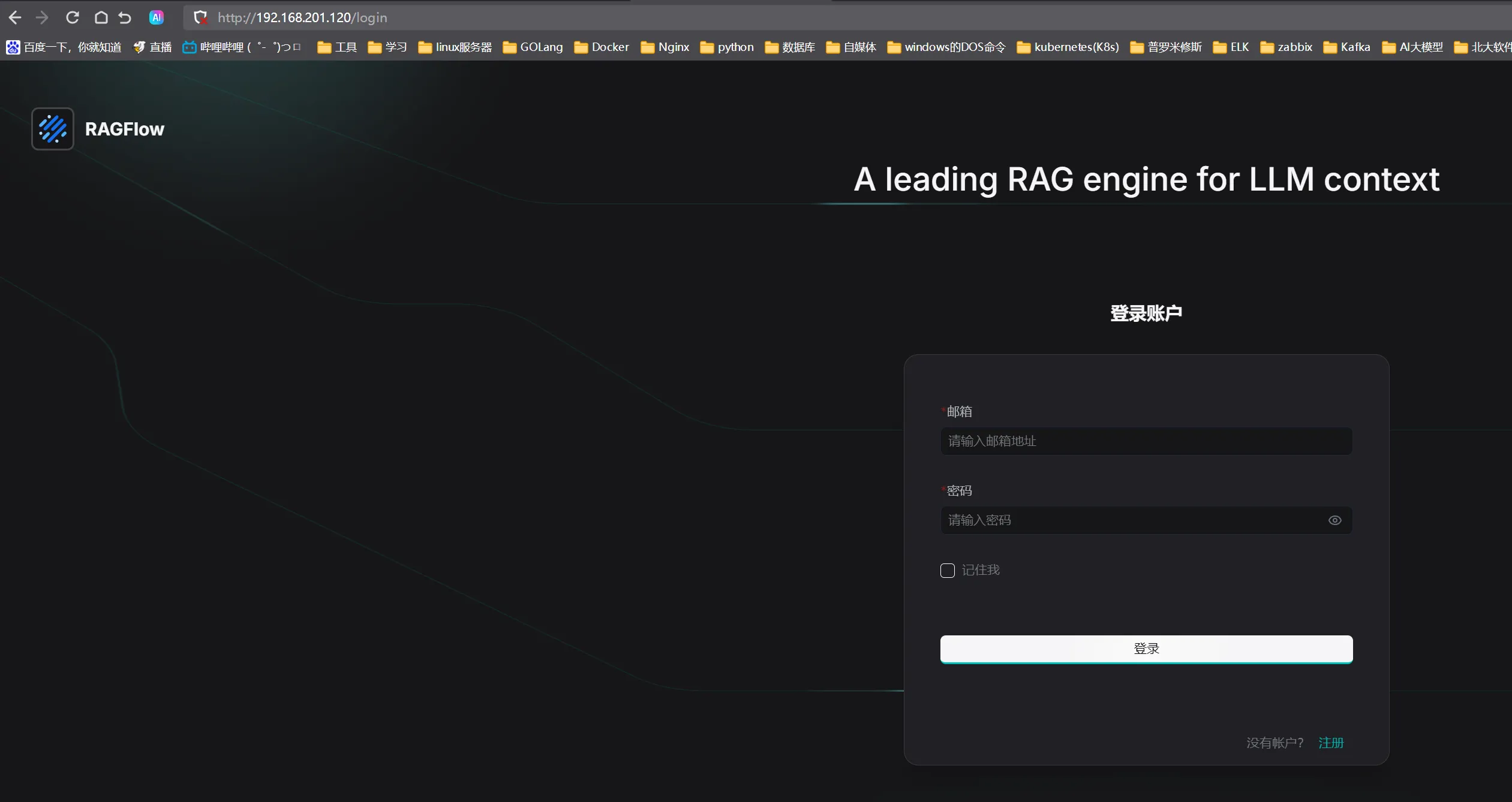The image size is (1512, 802).
Task: Reload the page with refresh icon
Action: click(73, 17)
